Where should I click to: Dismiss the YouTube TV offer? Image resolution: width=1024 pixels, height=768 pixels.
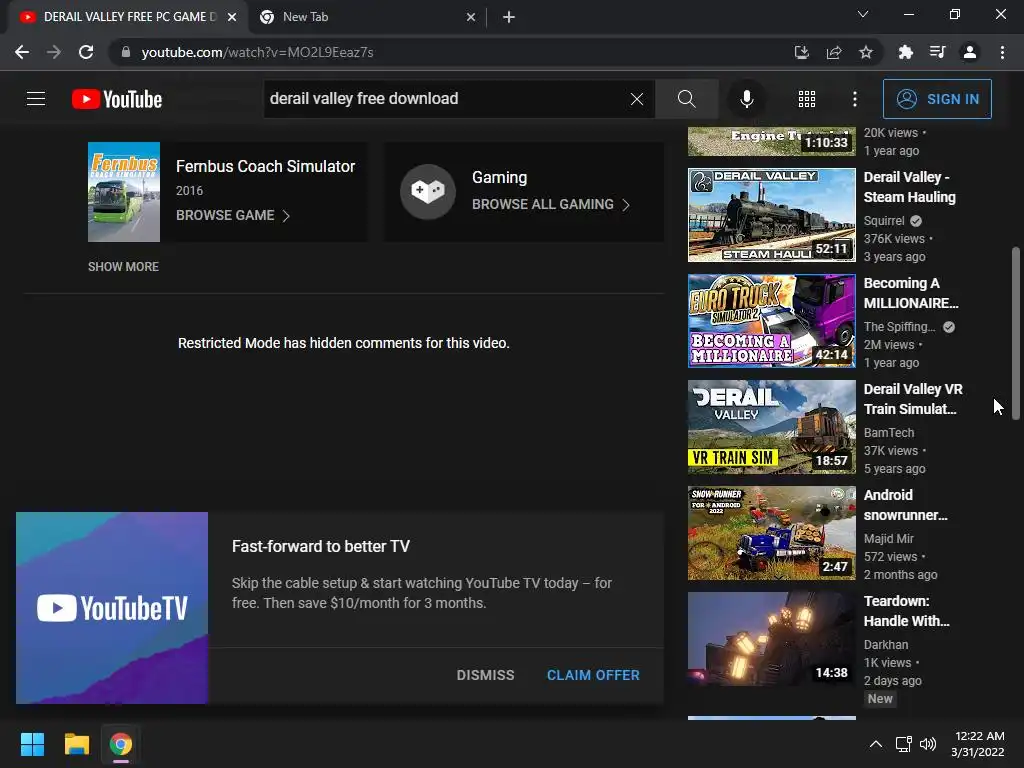[x=485, y=675]
